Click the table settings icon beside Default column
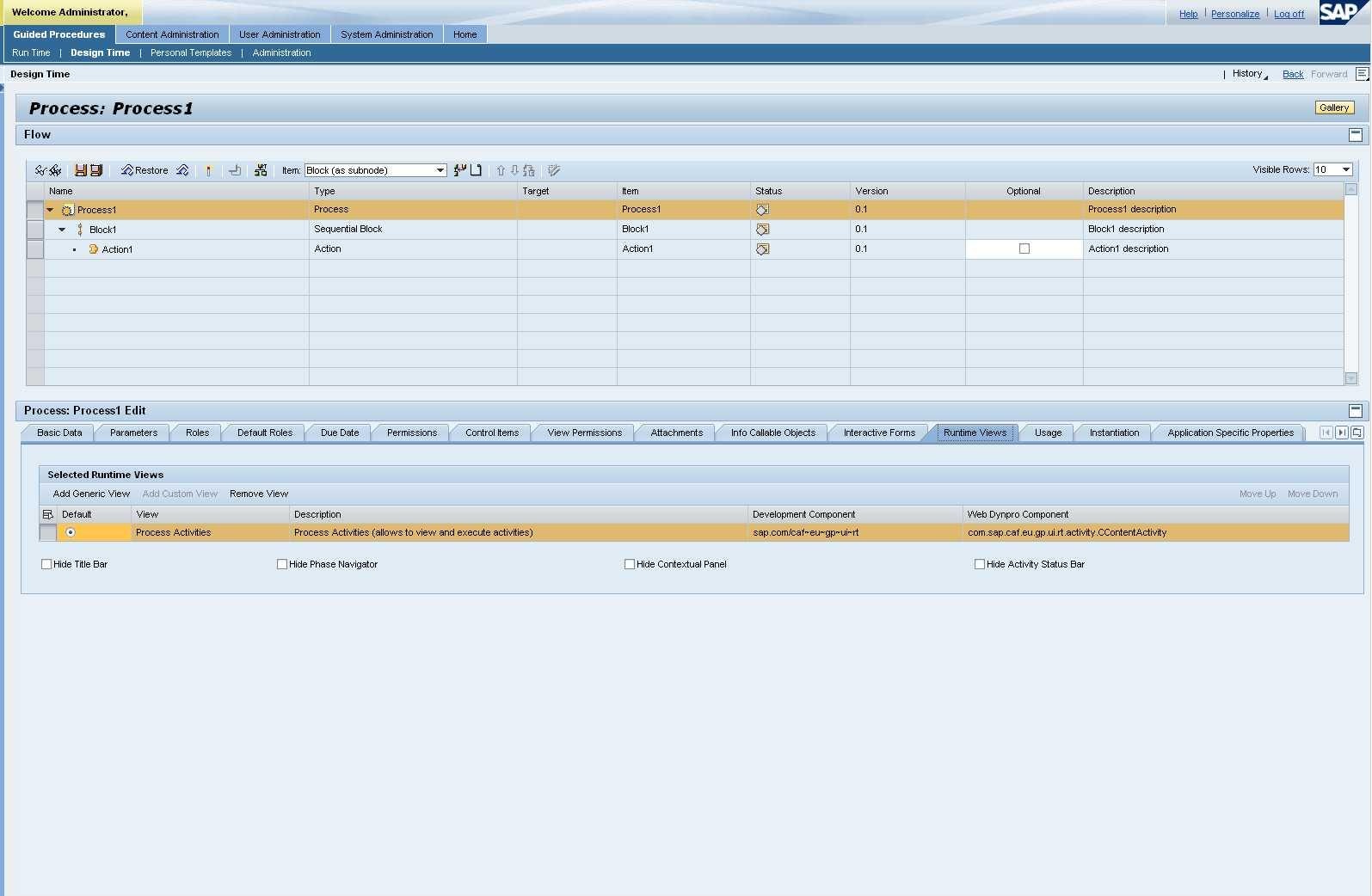Screen dimensions: 1372x896 [47, 514]
